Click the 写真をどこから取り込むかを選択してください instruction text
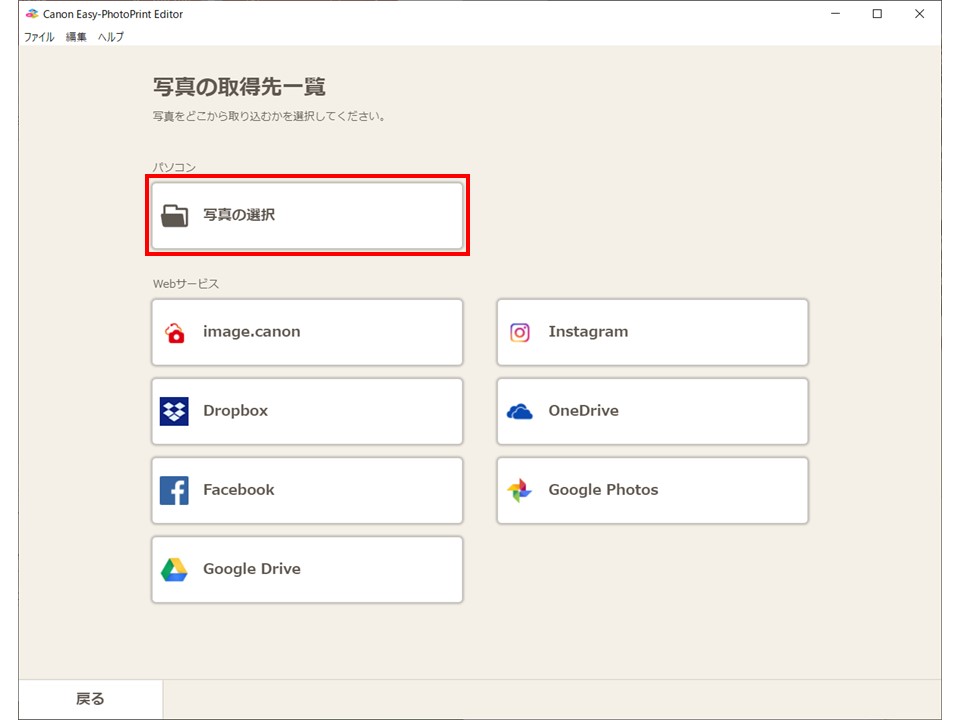This screenshot has height=720, width=960. (269, 116)
